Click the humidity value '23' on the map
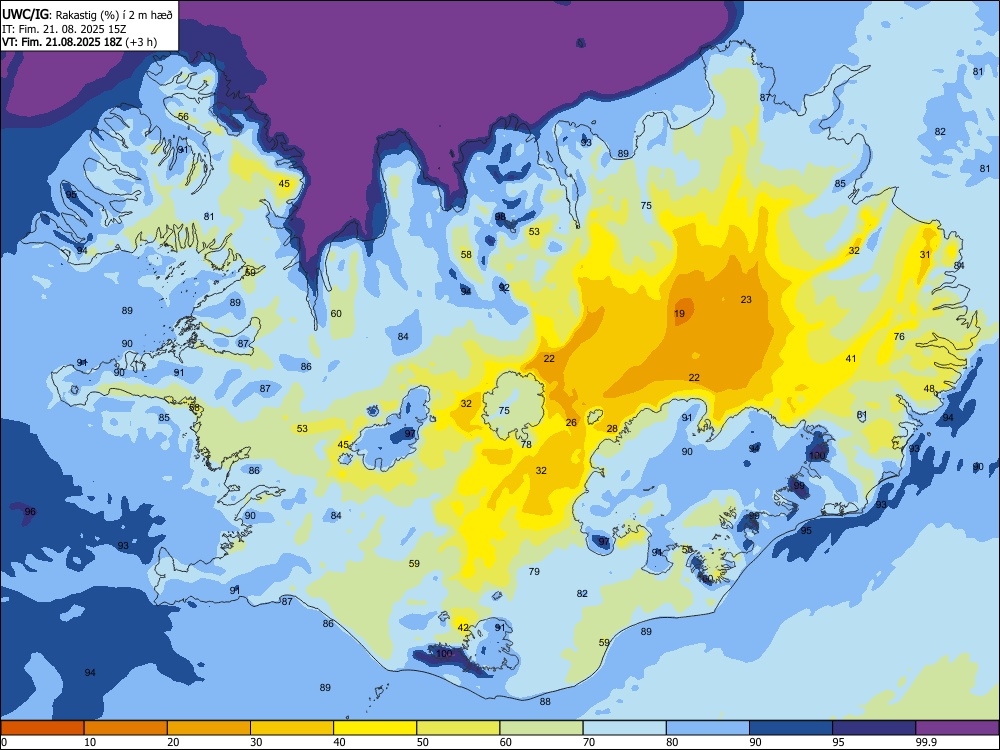The image size is (1000, 750). point(746,299)
